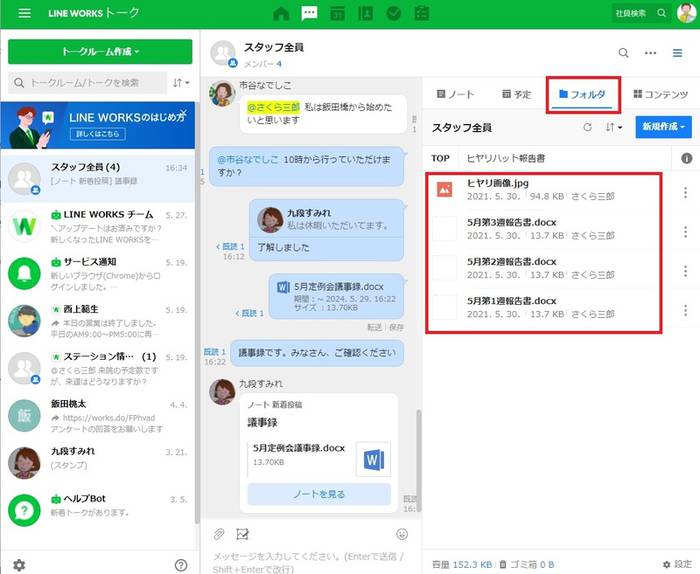700x574 pixels.
Task: Open the help question mark at sidebar bottom
Action: click(x=181, y=565)
